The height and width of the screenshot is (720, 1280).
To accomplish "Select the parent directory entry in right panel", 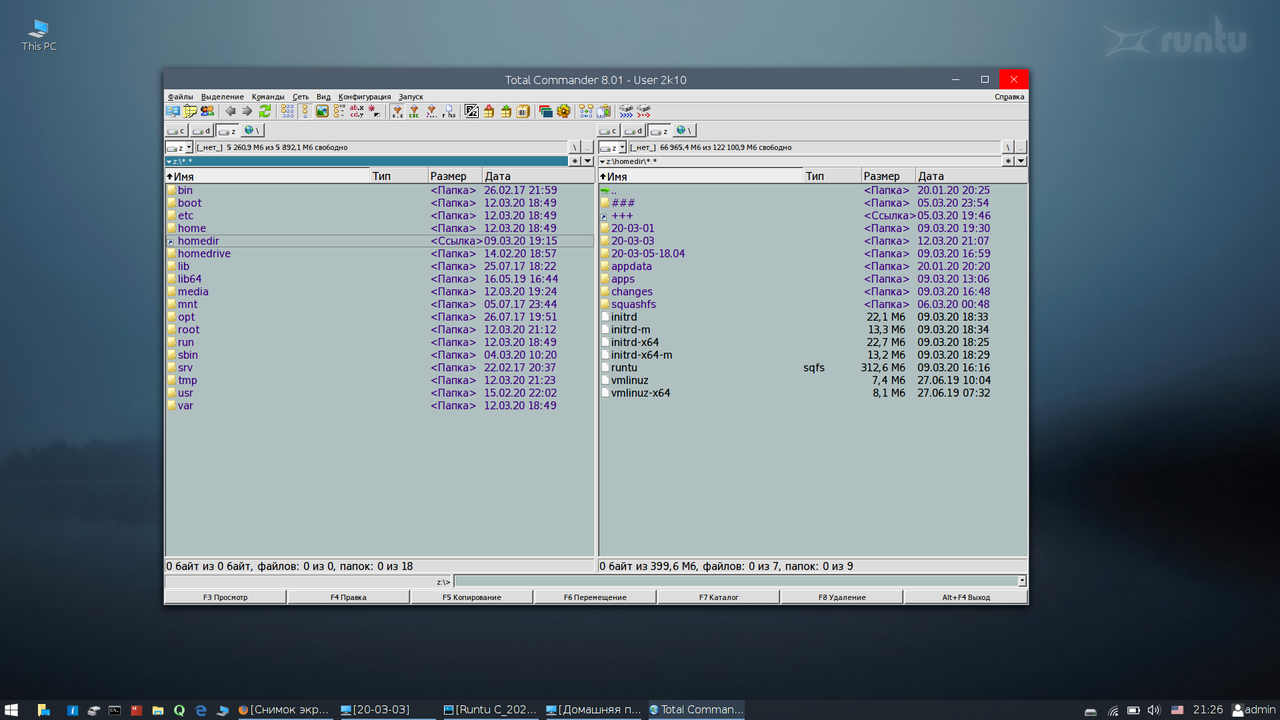I will pos(813,190).
